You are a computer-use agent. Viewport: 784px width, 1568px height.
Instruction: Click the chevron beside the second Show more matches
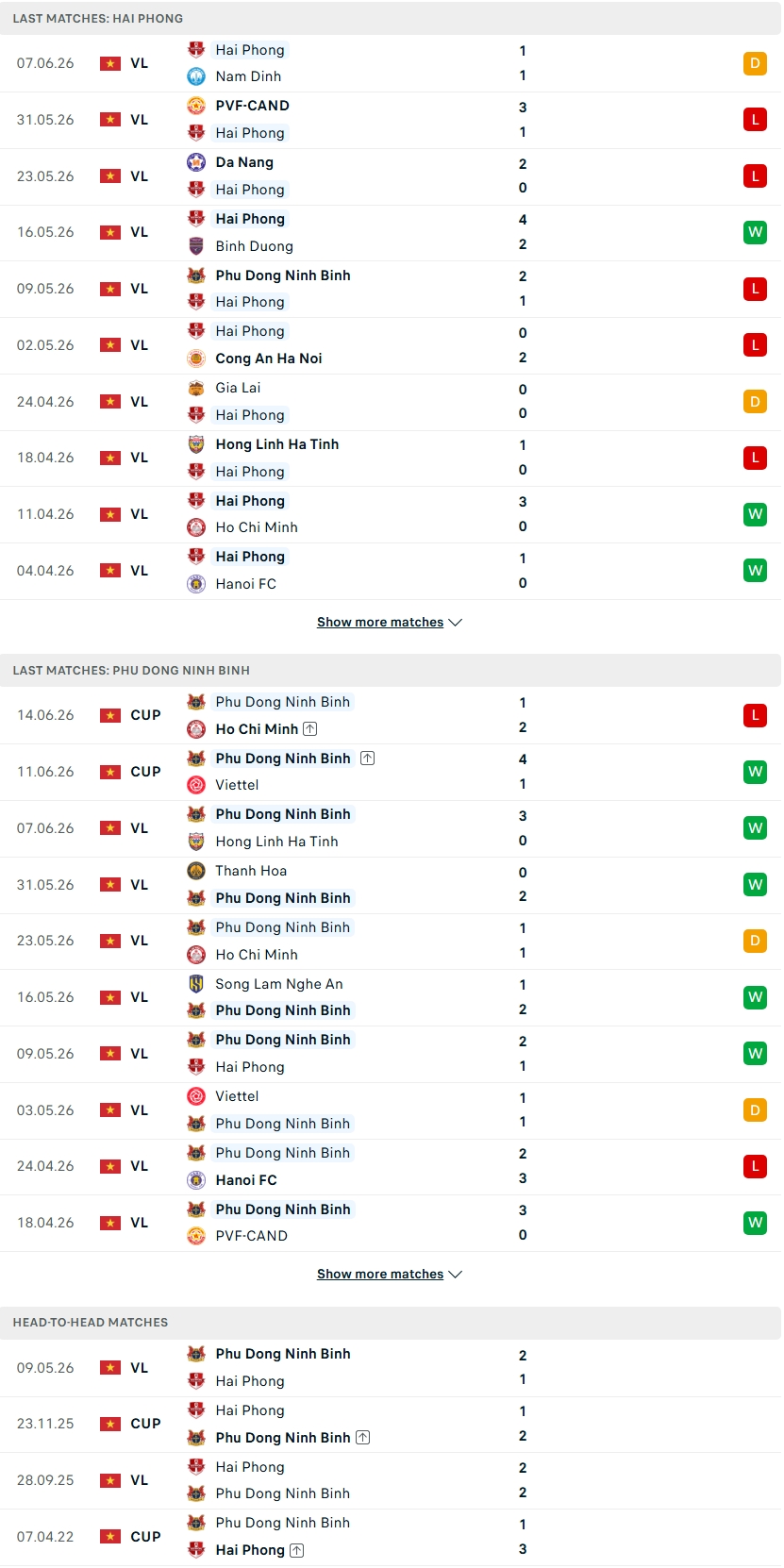(x=456, y=1275)
